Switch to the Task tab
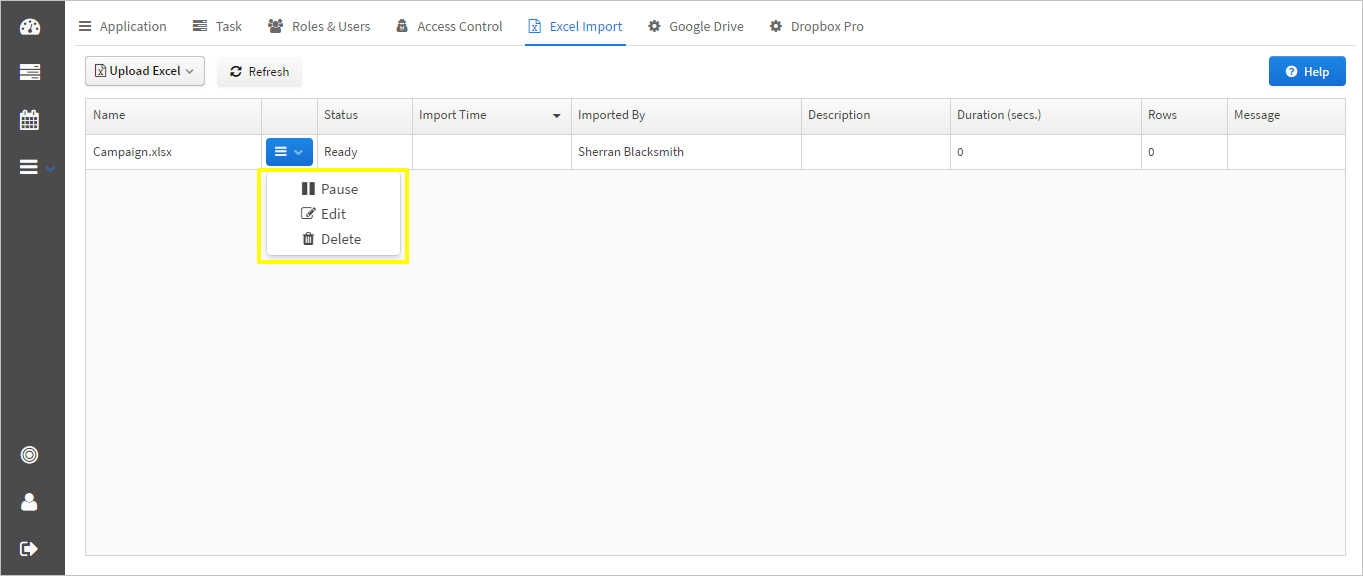Viewport: 1363px width, 576px height. tap(217, 26)
